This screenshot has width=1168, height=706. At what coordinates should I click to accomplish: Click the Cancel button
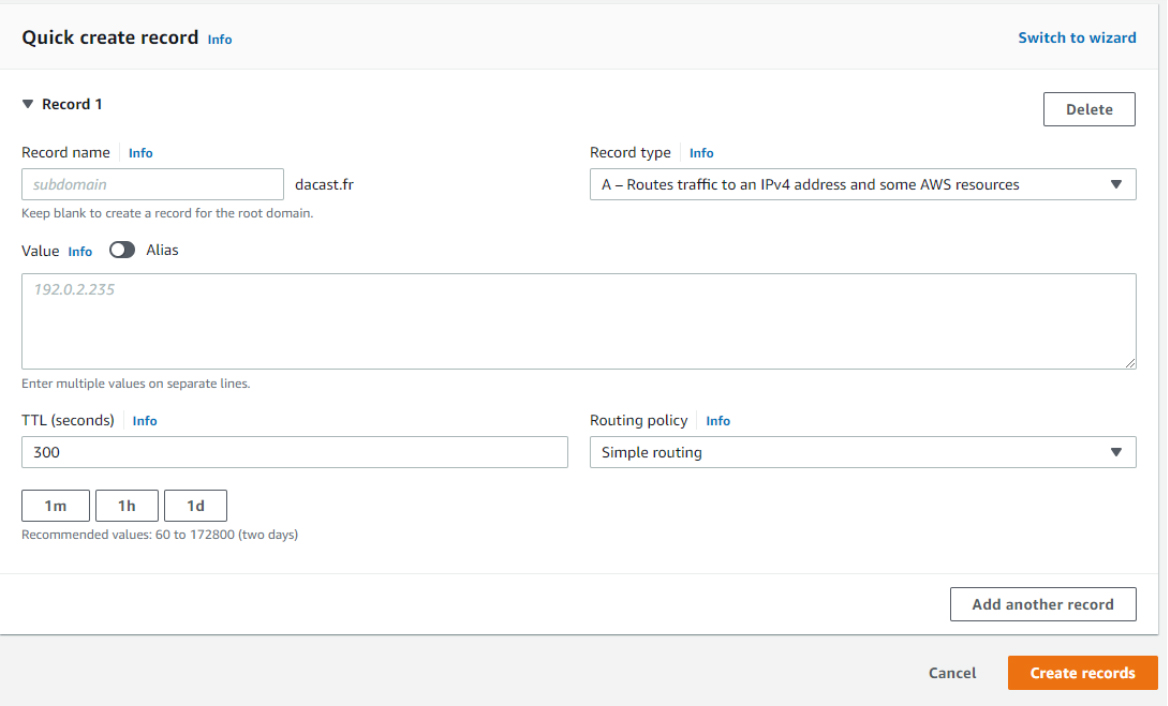point(951,672)
